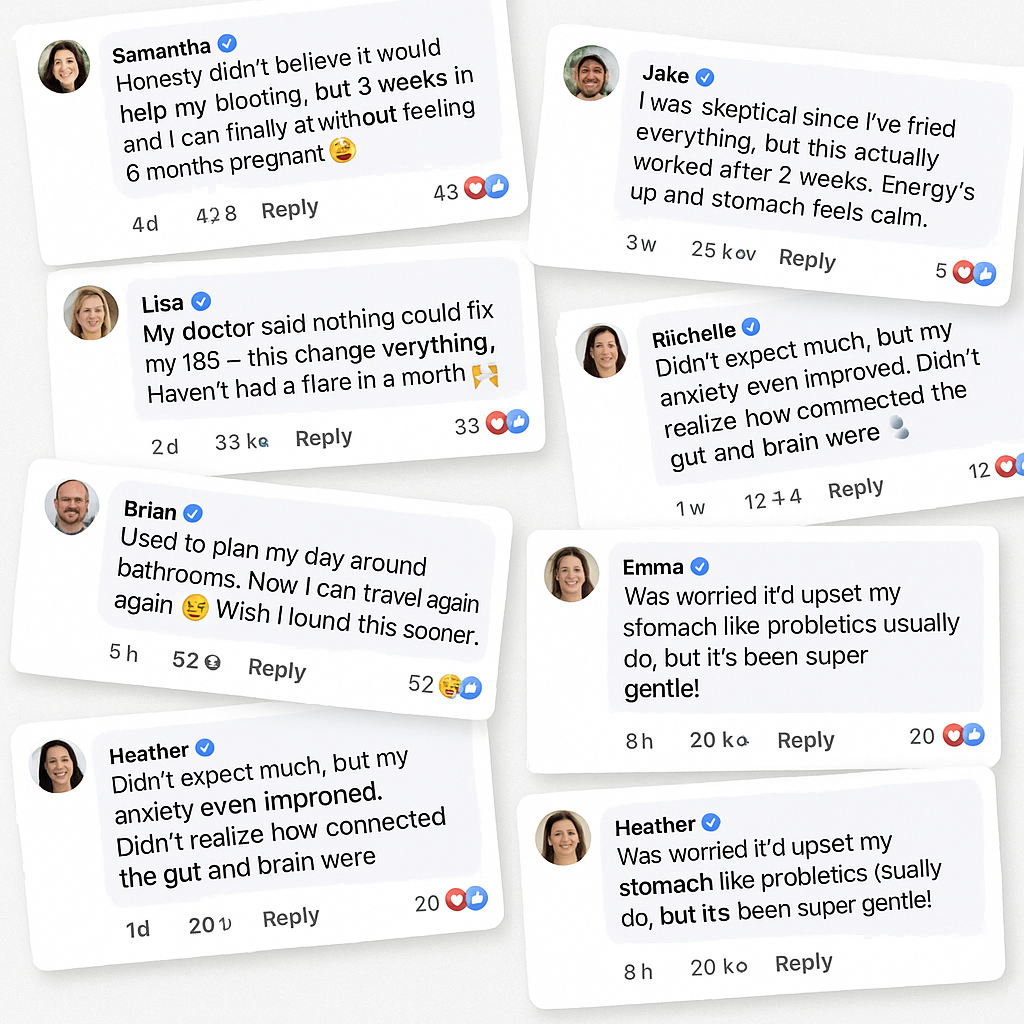Click Reply under Riichelle's comment
1024x1024 pixels.
click(855, 489)
